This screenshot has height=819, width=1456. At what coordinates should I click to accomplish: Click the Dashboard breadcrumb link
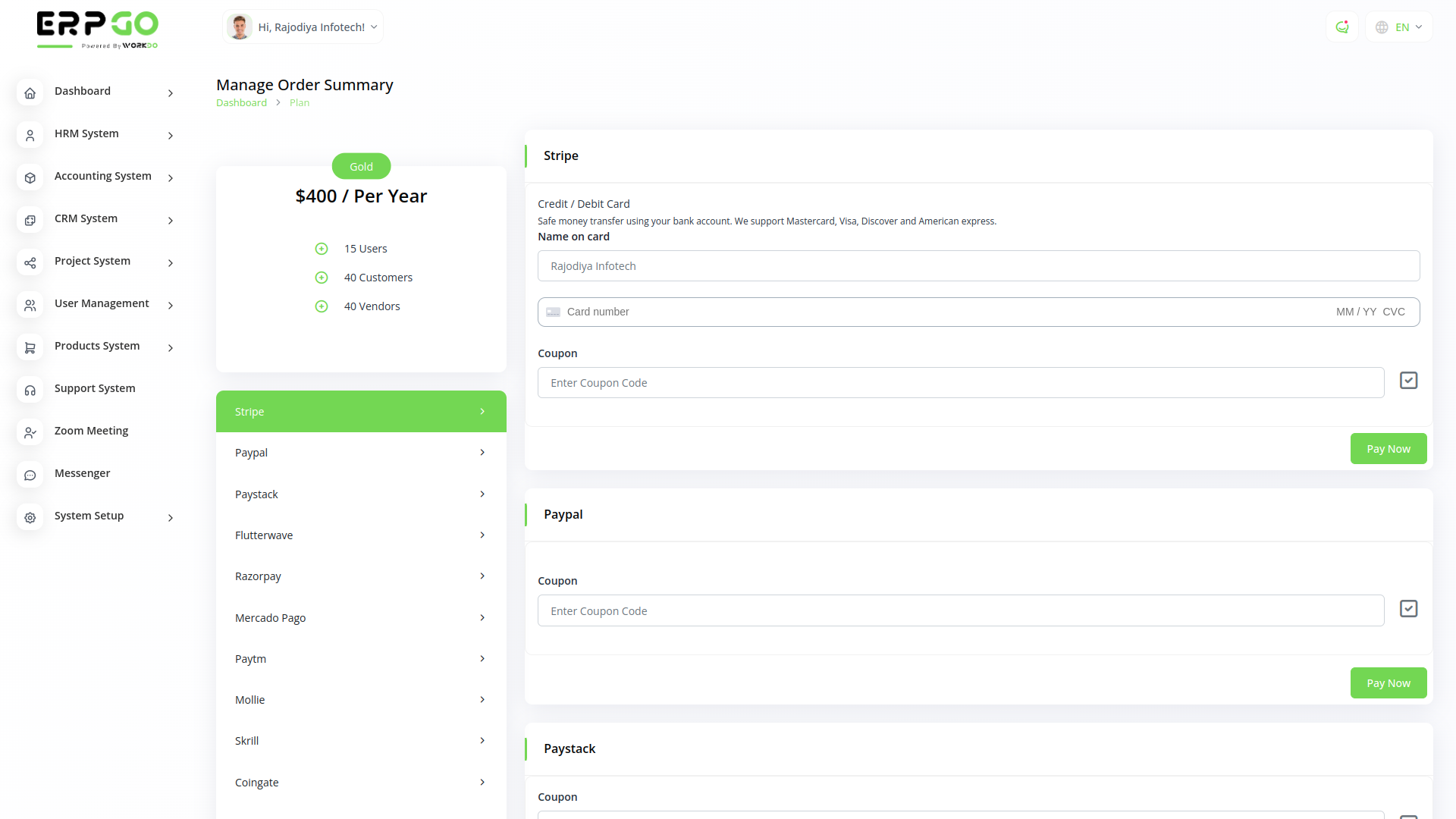click(x=241, y=103)
